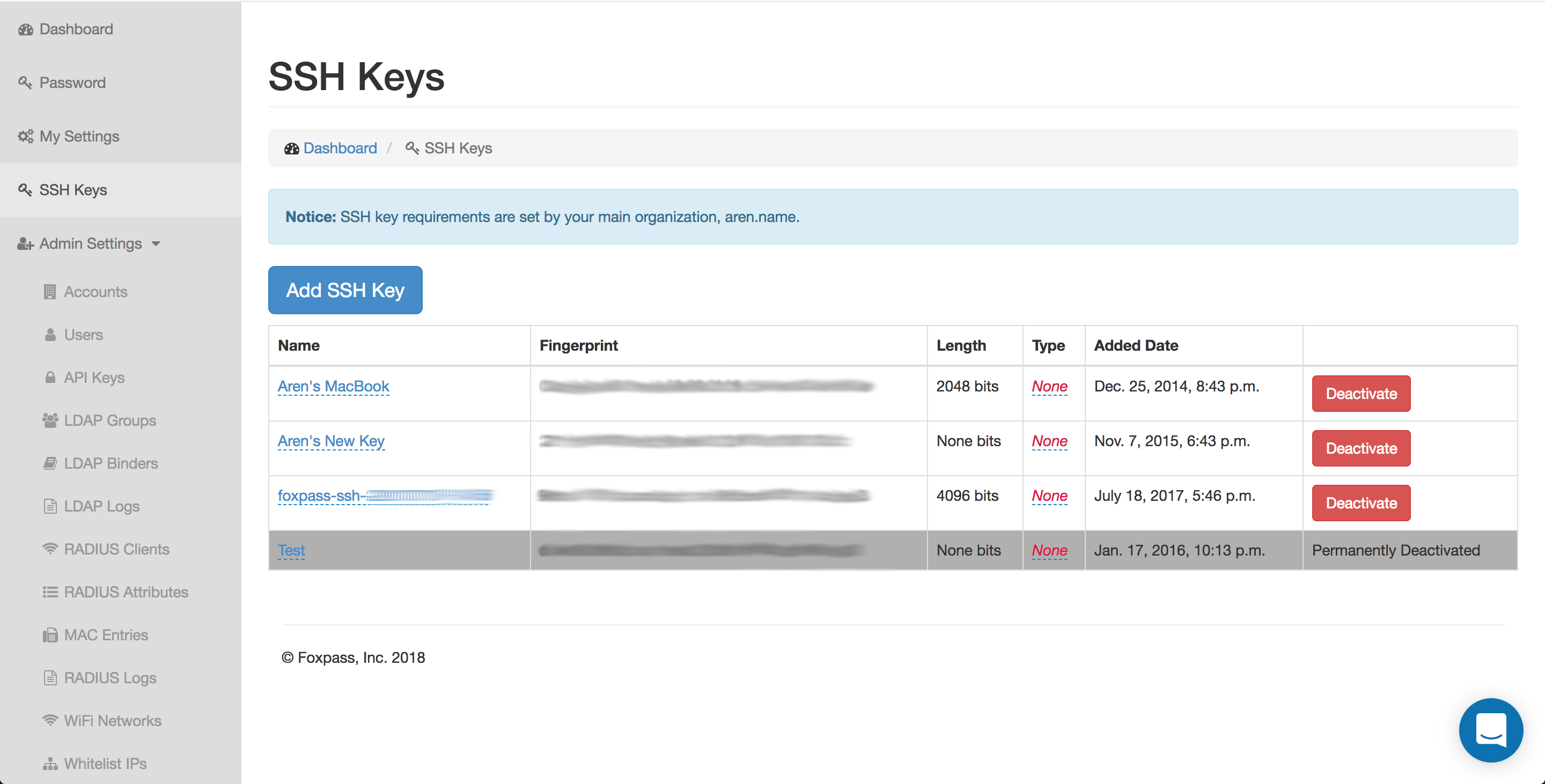The image size is (1545, 784).
Task: Collapse the Admin Settings caret arrow
Action: [x=156, y=244]
